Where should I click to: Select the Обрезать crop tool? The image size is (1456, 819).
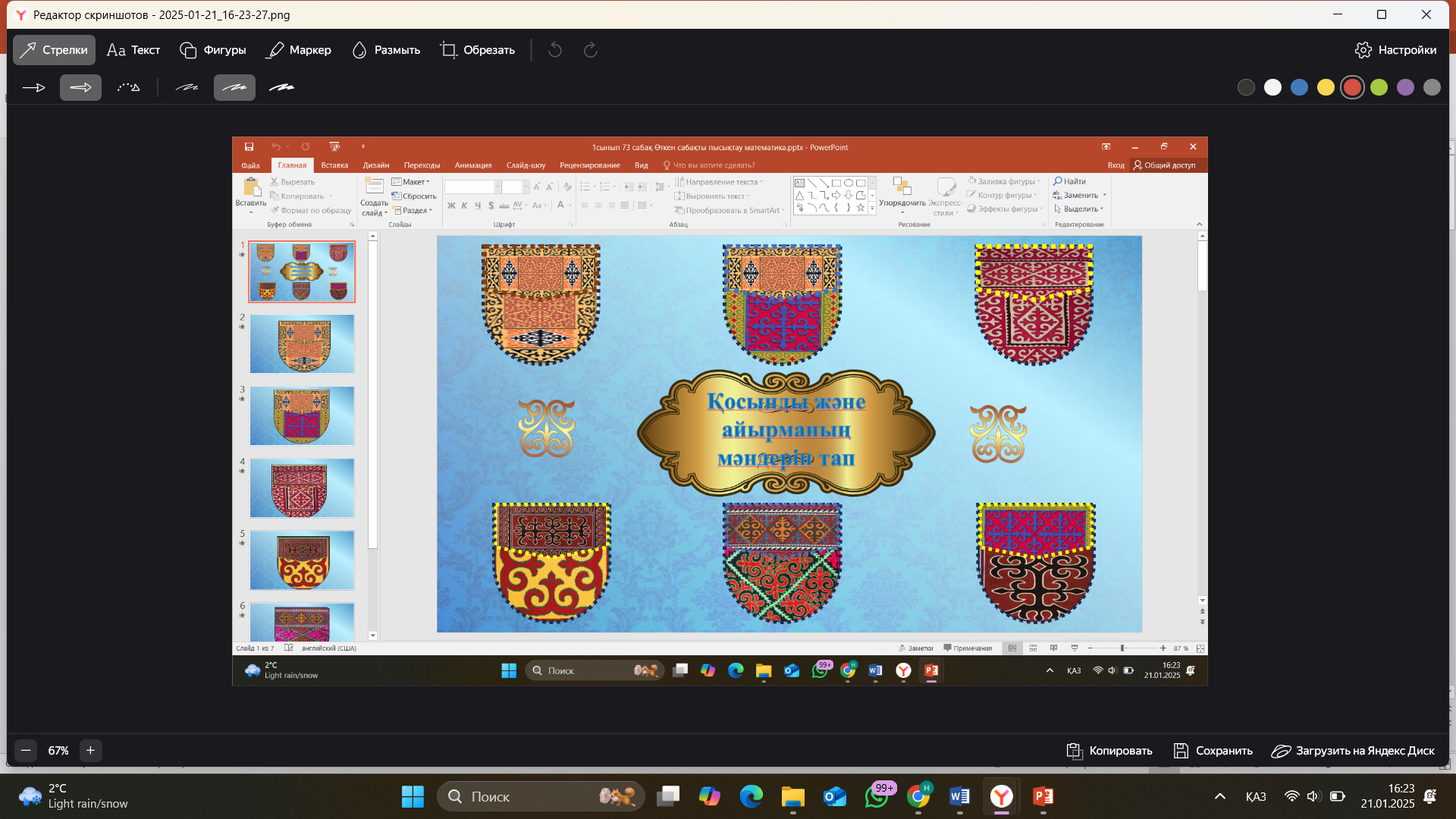pos(478,50)
